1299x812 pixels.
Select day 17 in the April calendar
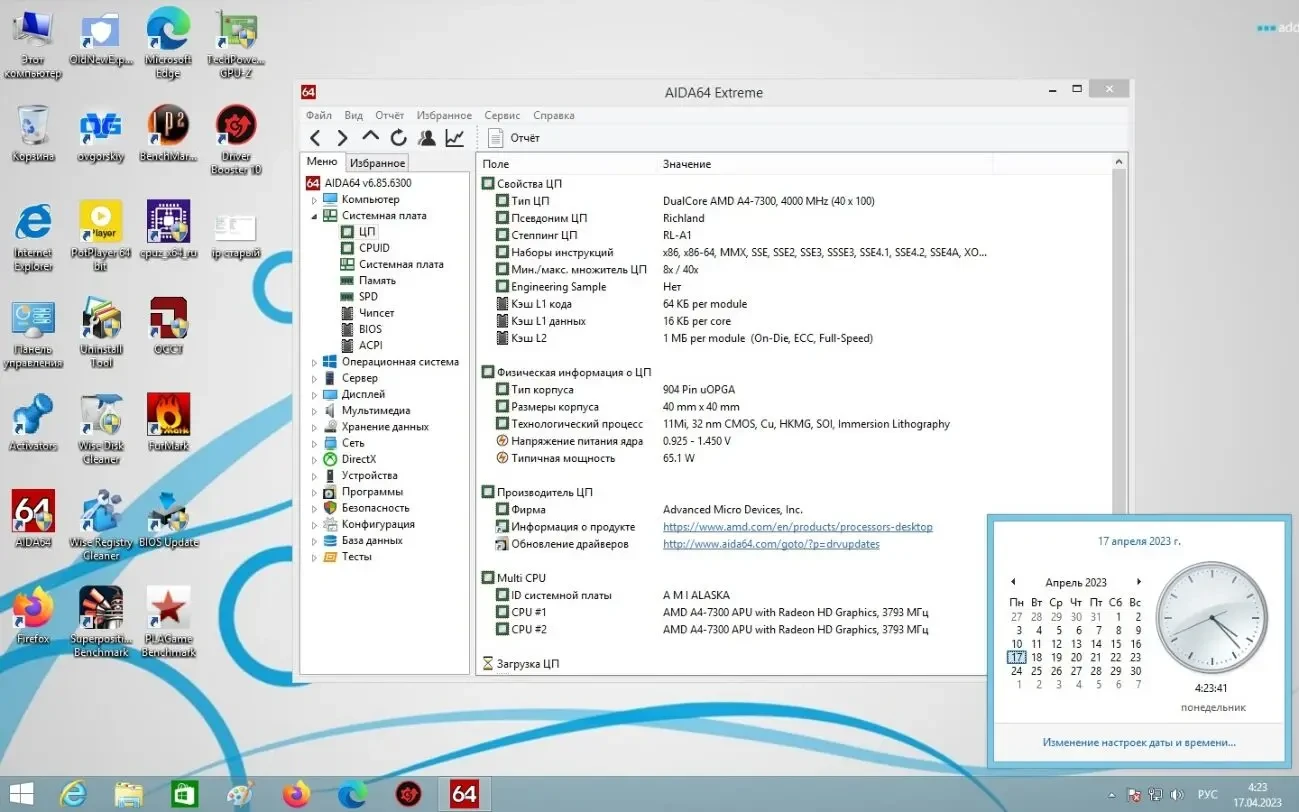coord(1017,656)
